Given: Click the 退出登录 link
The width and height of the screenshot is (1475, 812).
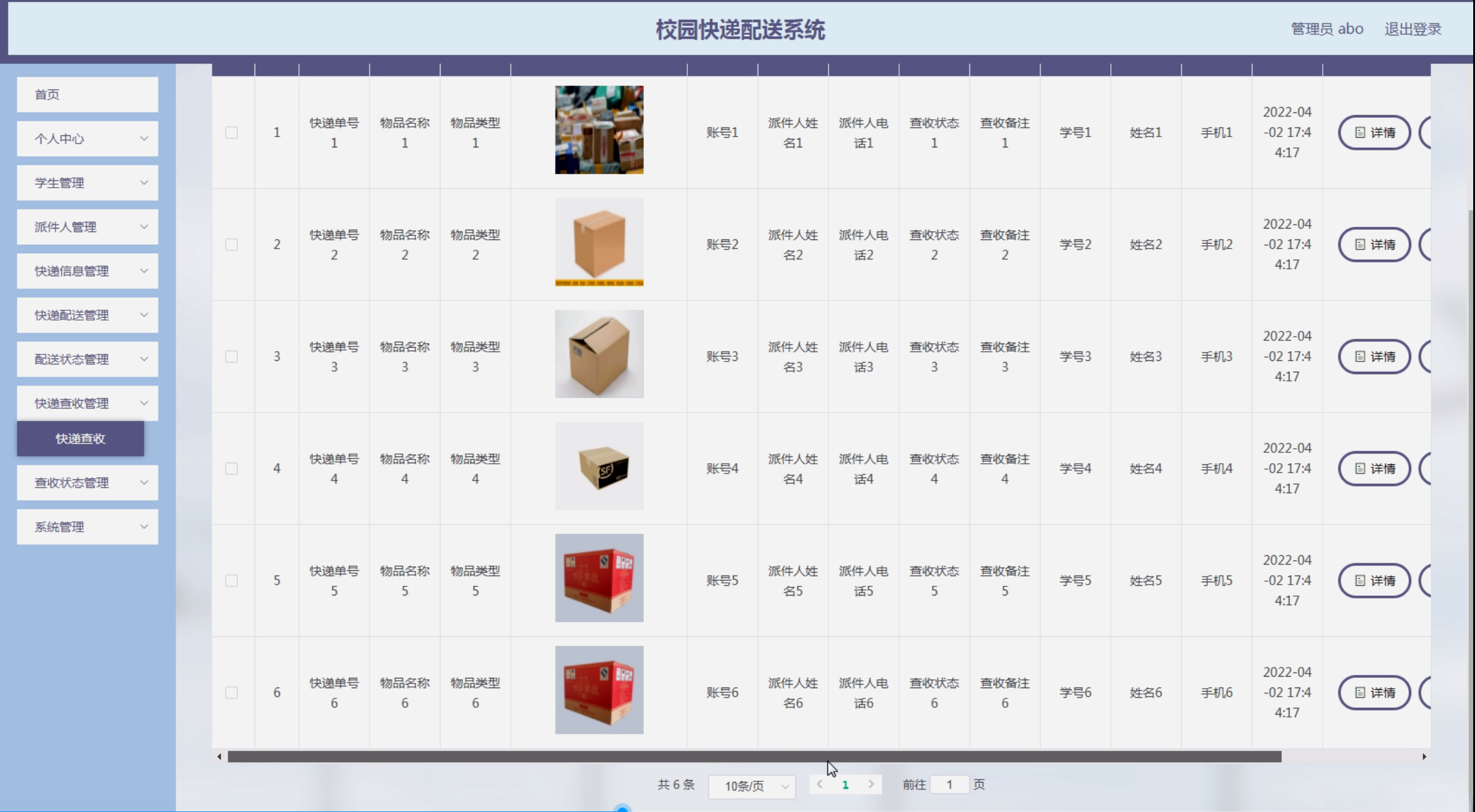Looking at the screenshot, I should point(1412,29).
